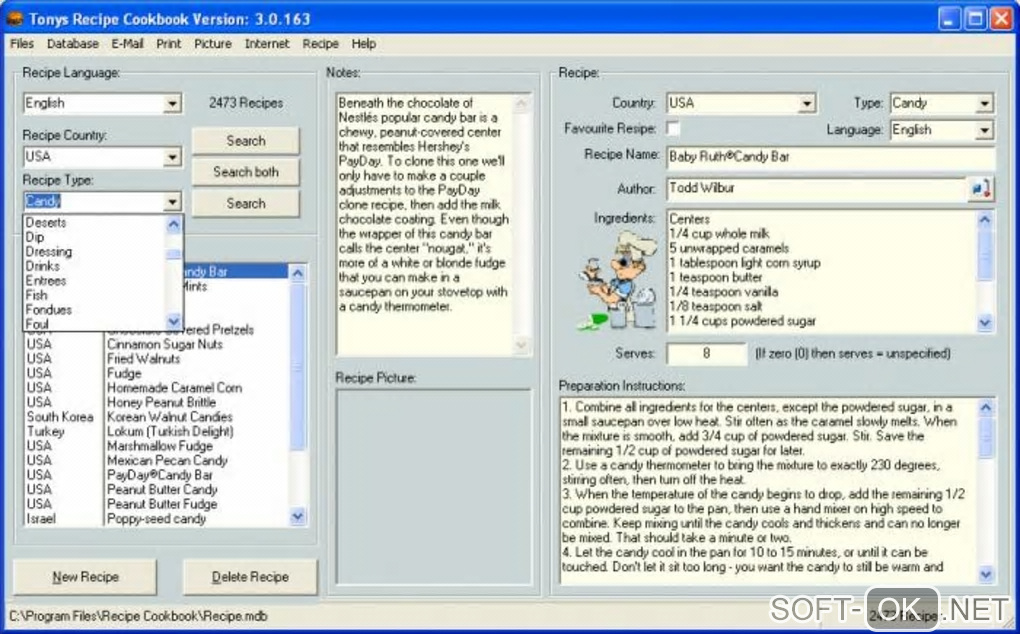Select PayDay Candy Bar recipe
1020x634 pixels.
click(x=159, y=475)
